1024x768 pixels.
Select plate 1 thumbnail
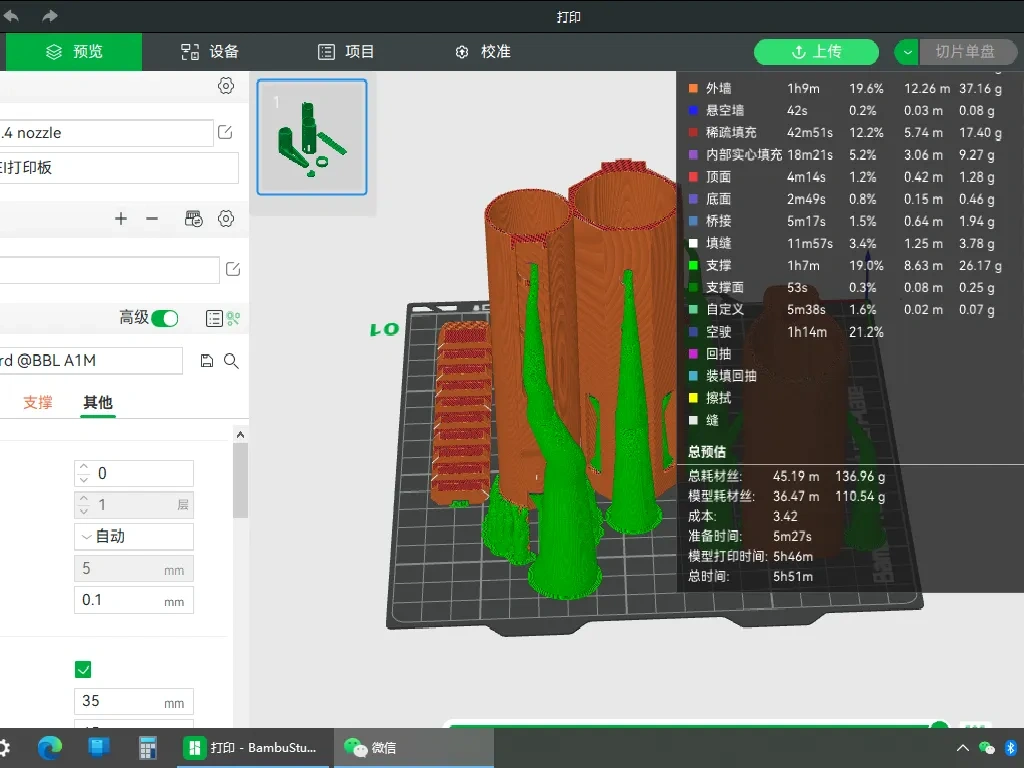(312, 137)
